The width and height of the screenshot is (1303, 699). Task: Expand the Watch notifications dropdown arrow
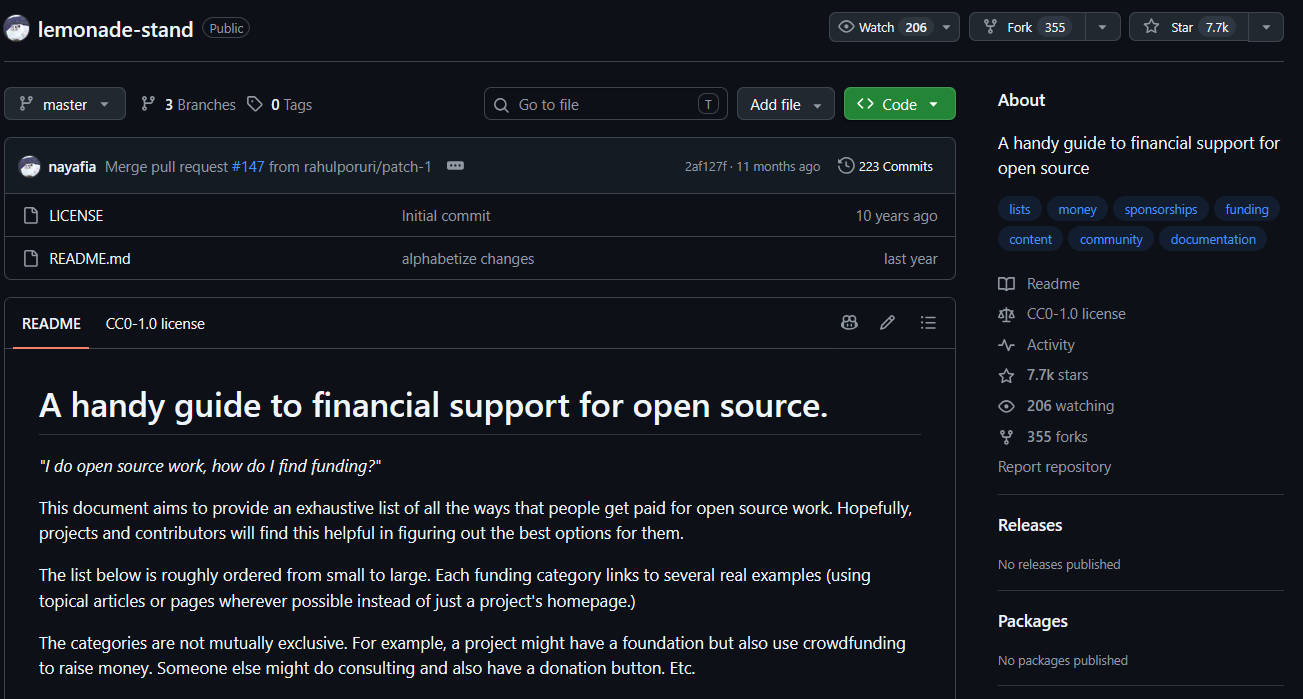click(947, 27)
